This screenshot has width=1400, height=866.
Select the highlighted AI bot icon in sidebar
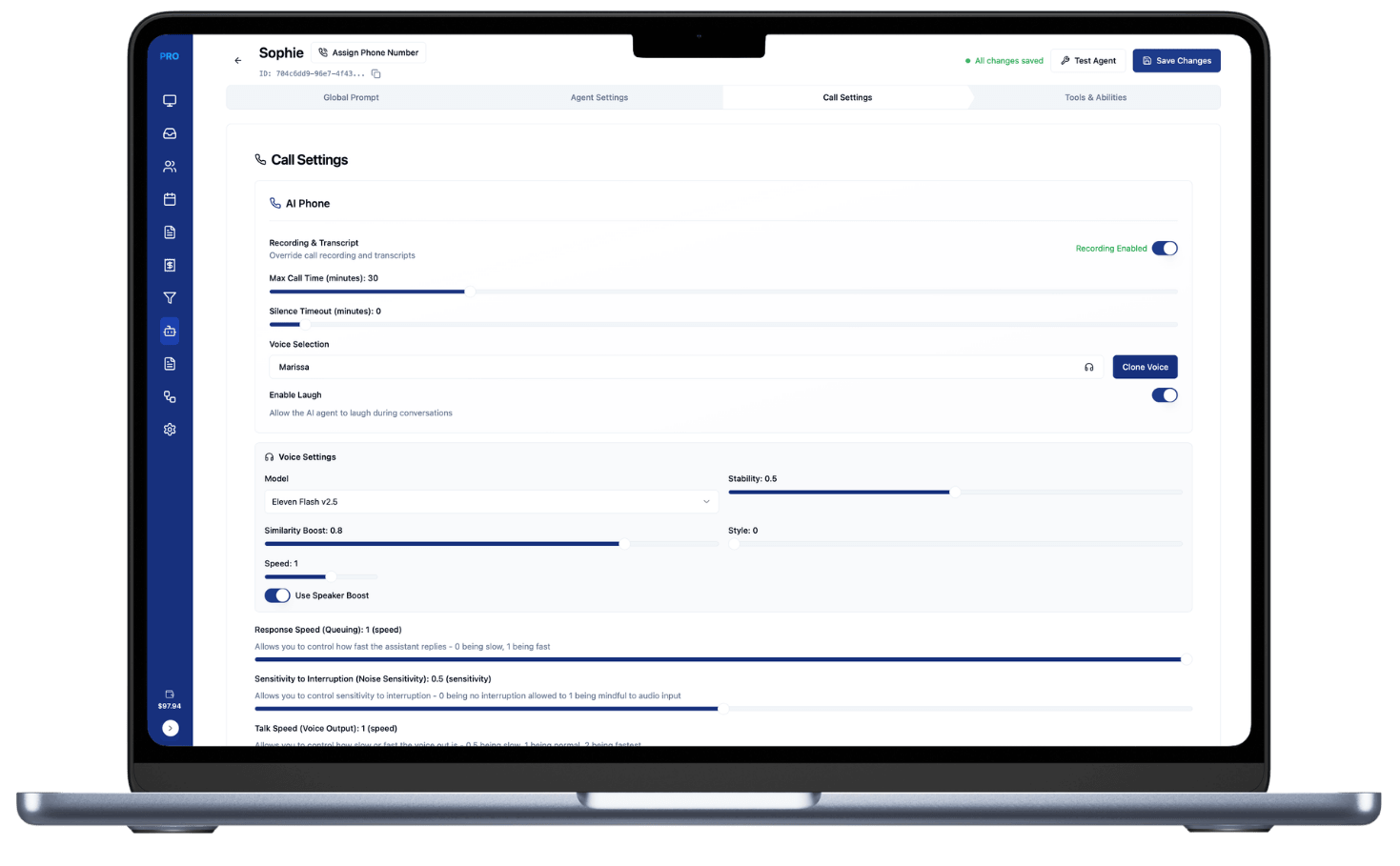click(170, 331)
